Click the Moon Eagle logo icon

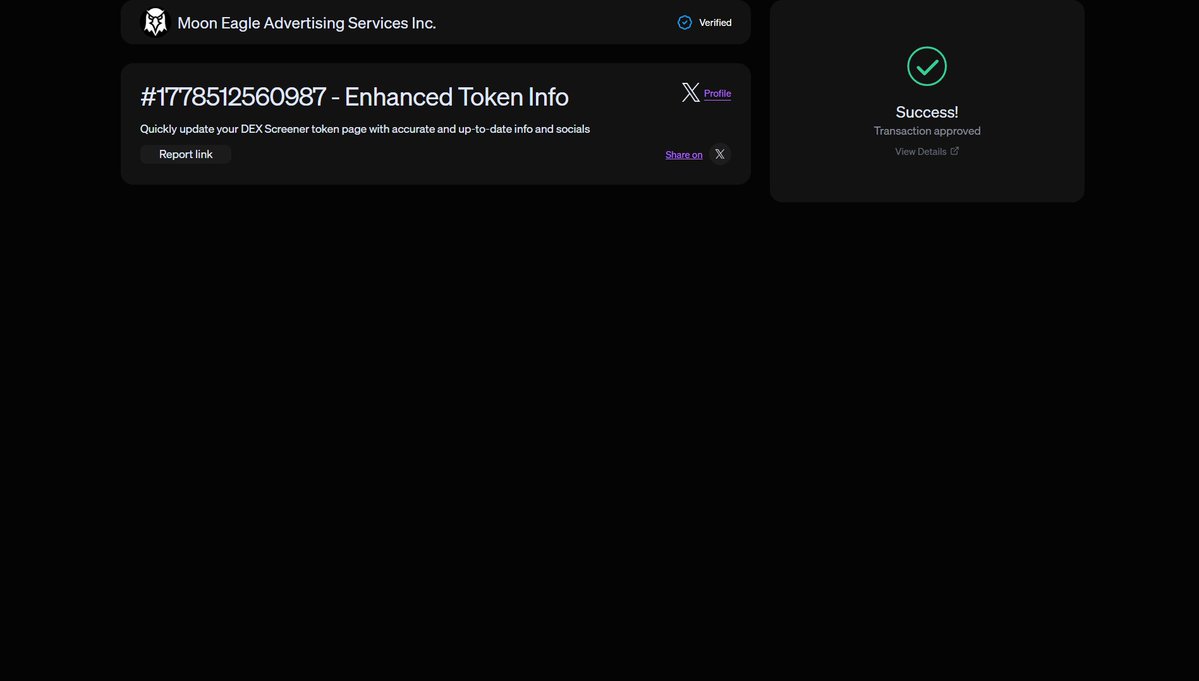[x=155, y=22]
